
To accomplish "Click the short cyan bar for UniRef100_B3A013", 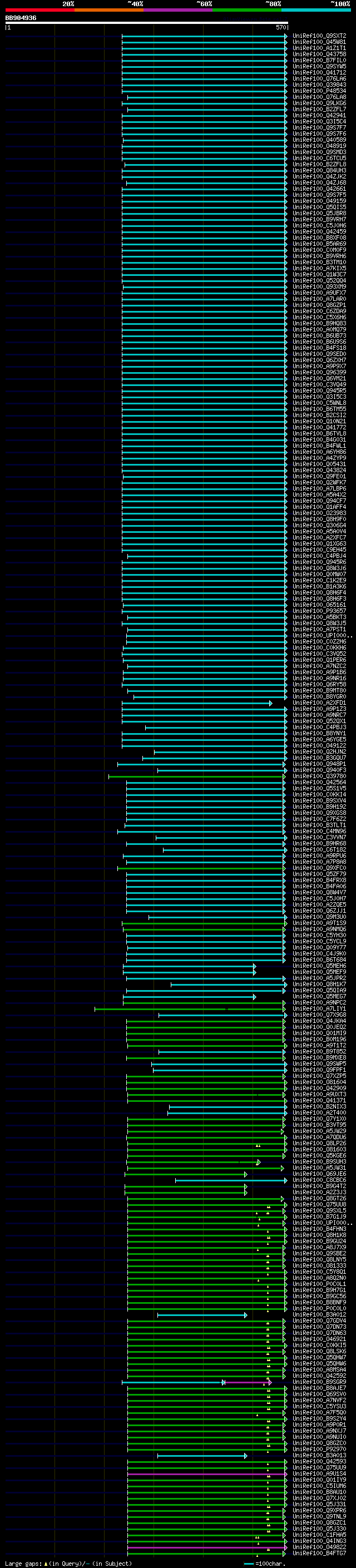I will pyautogui.click(x=202, y=1456).
